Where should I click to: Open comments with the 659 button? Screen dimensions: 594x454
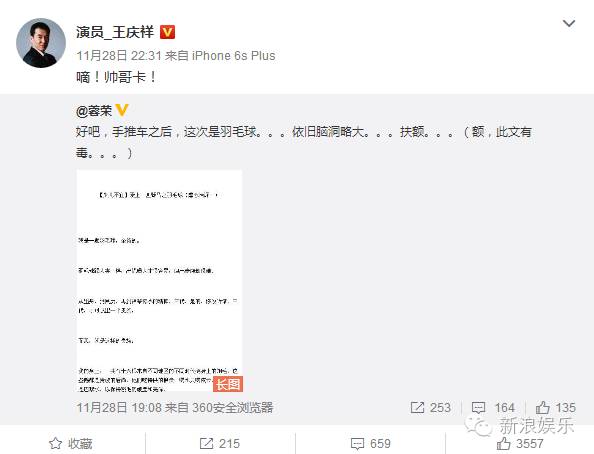[x=370, y=443]
